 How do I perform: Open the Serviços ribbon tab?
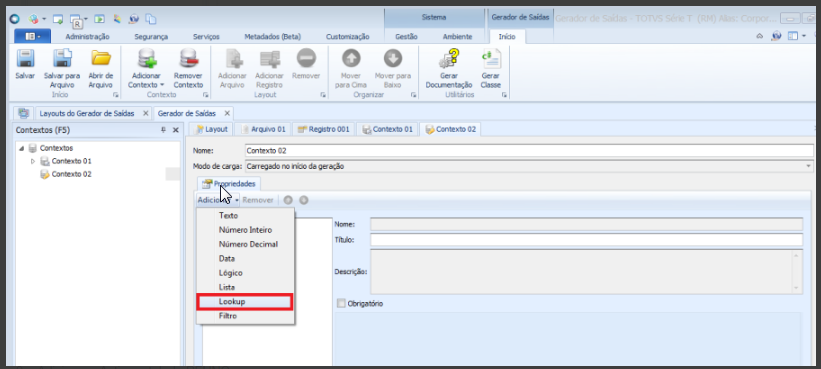pyautogui.click(x=206, y=37)
